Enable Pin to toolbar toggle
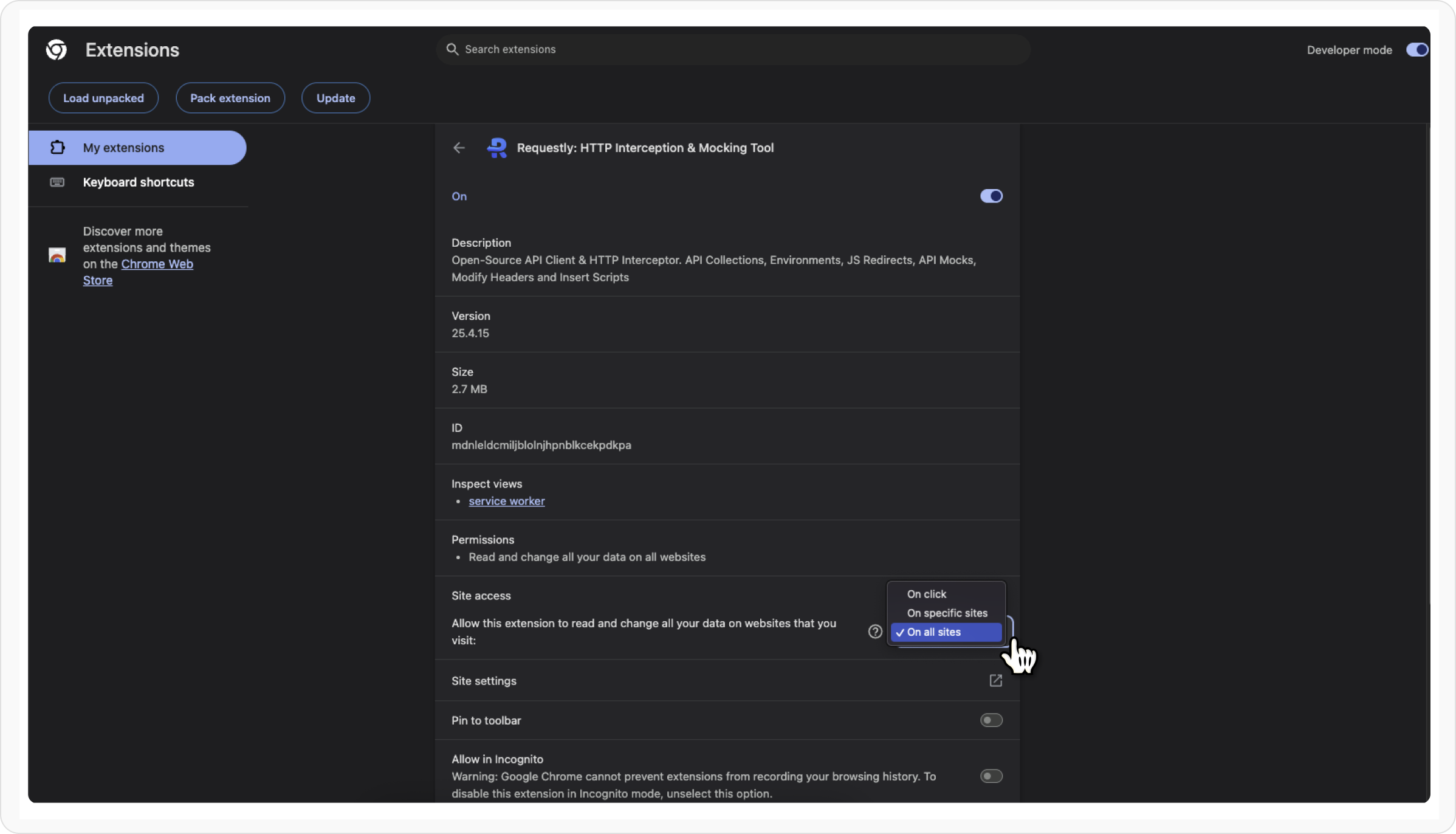 click(991, 720)
